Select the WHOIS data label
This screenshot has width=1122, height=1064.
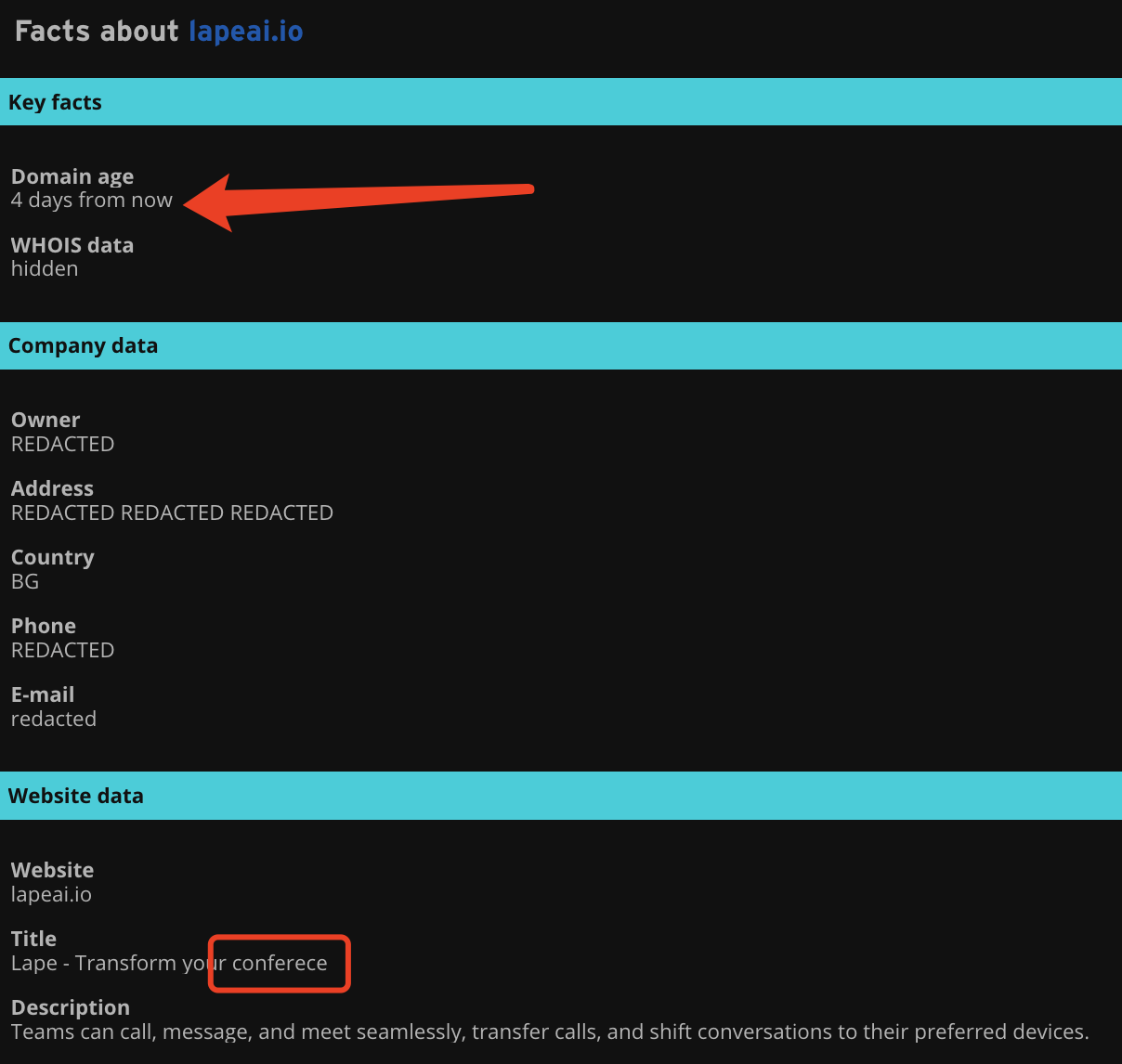72,245
